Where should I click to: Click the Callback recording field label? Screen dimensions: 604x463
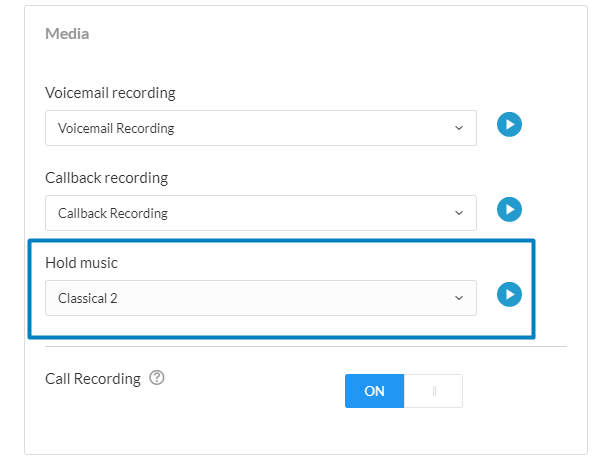[106, 178]
